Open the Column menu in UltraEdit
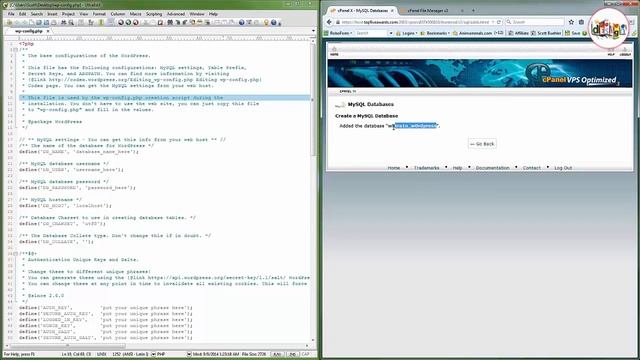This screenshot has height=360, width=640. click(118, 14)
